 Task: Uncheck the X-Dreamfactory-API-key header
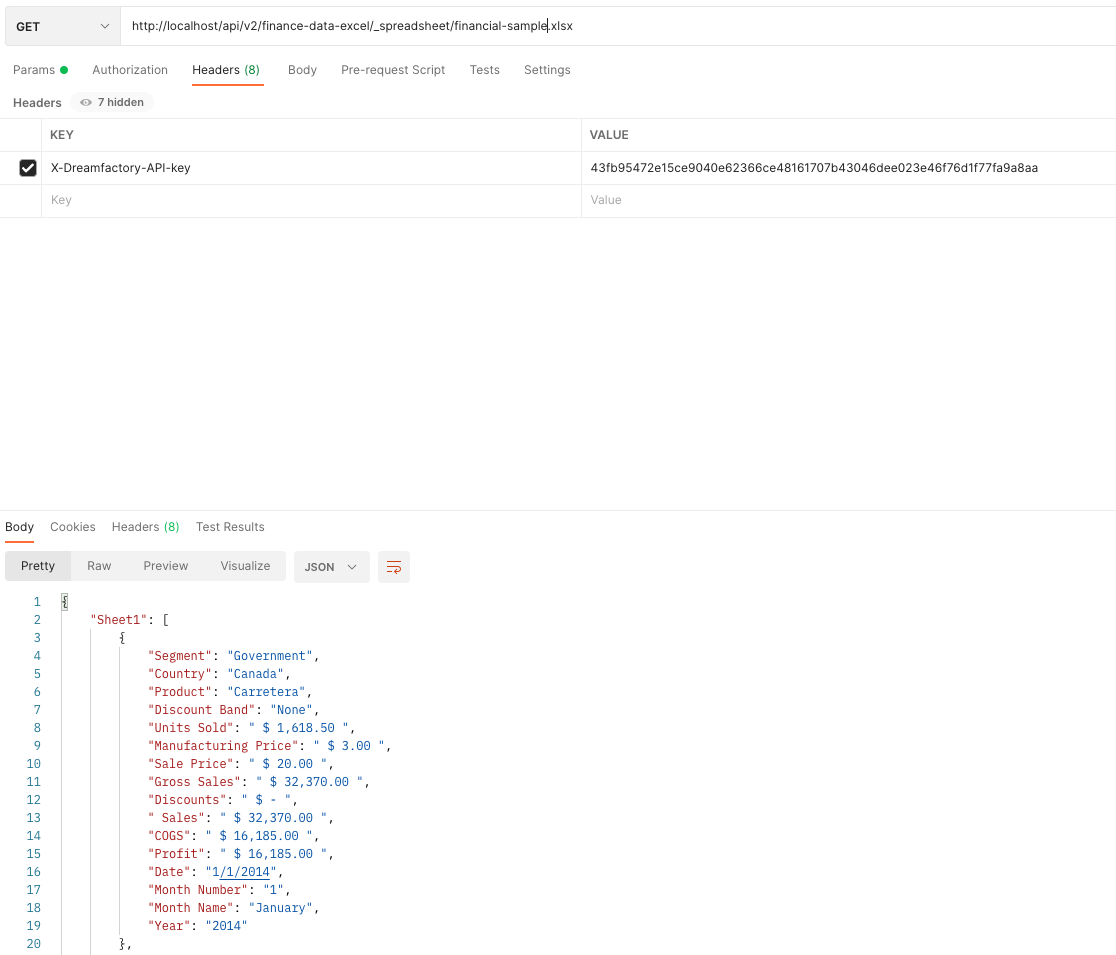point(28,167)
